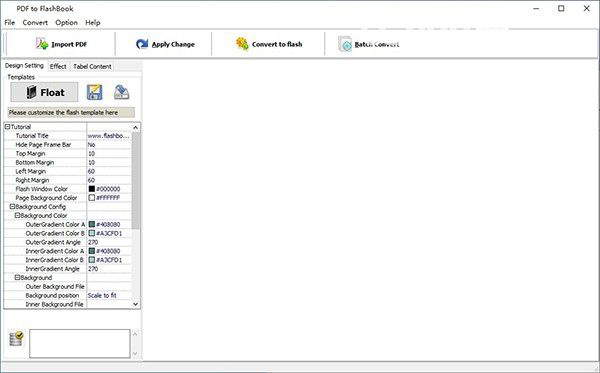
Task: Click the save template floppy icon
Action: [x=95, y=92]
